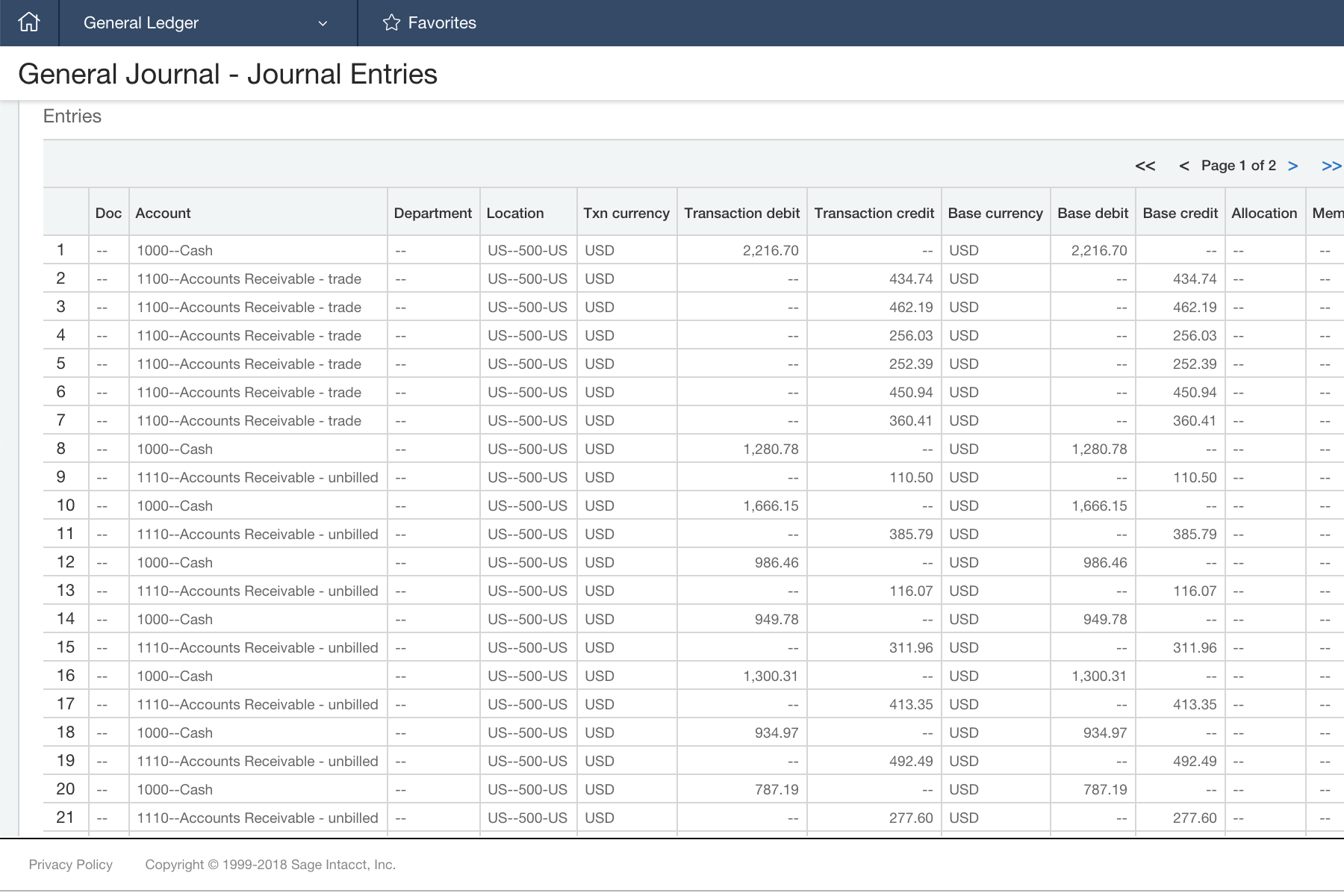
Task: Click the Doc column header
Action: [x=108, y=213]
